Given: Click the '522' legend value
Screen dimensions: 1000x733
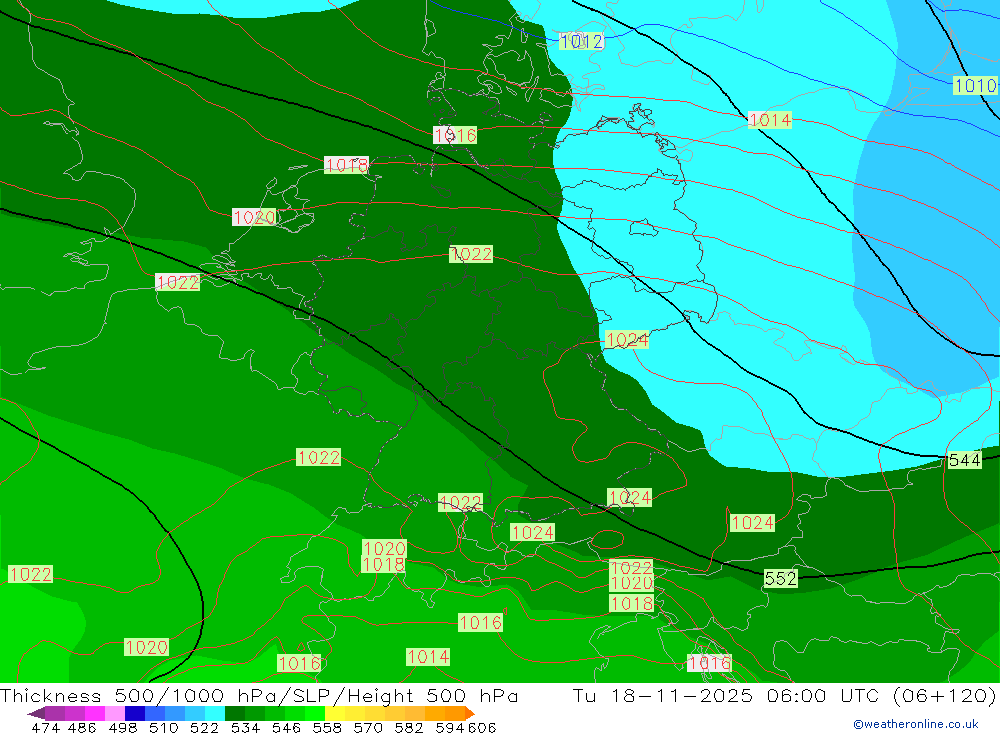Looking at the screenshot, I should tap(204, 727).
